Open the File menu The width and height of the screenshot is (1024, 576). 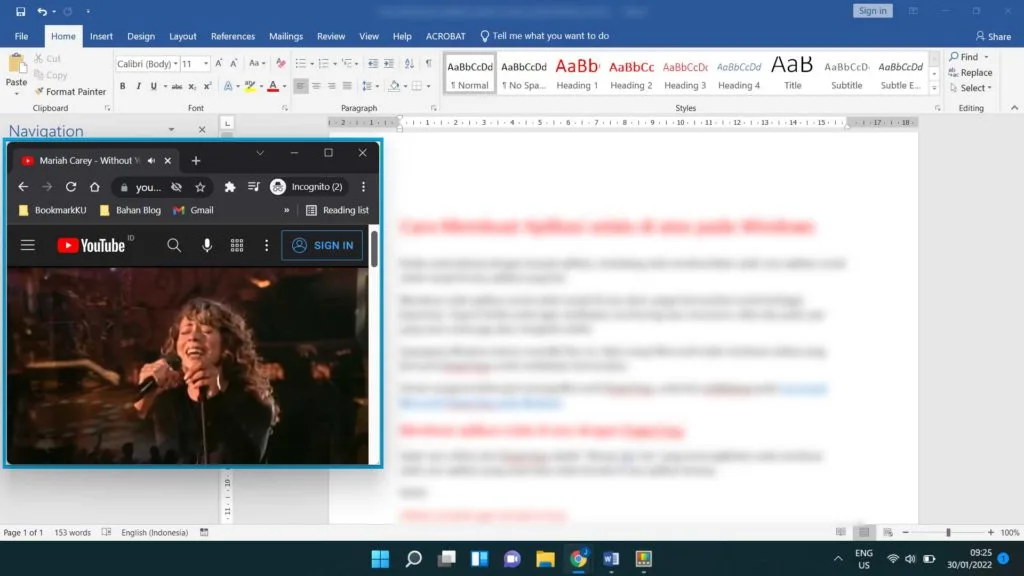click(x=22, y=36)
